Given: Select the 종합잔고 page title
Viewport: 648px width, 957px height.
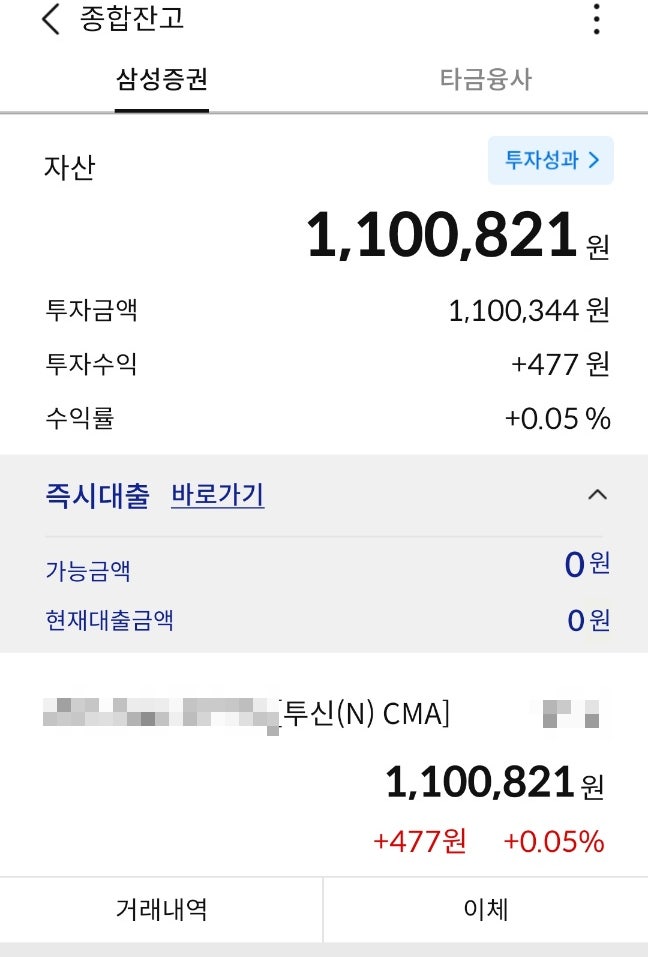Looking at the screenshot, I should pos(132,19).
